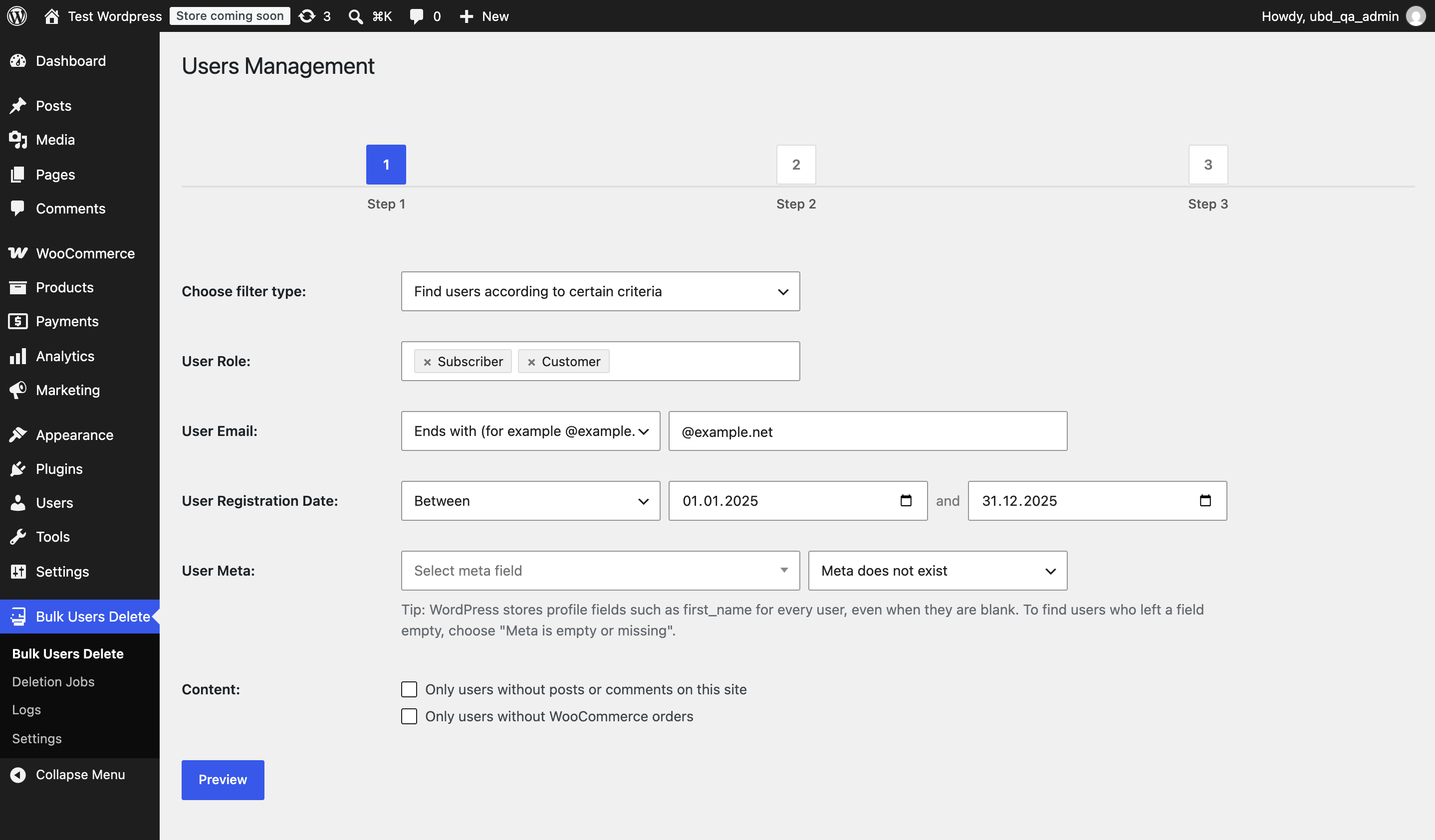Viewport: 1435px width, 840px height.
Task: Click the blue Preview button
Action: tap(223, 780)
